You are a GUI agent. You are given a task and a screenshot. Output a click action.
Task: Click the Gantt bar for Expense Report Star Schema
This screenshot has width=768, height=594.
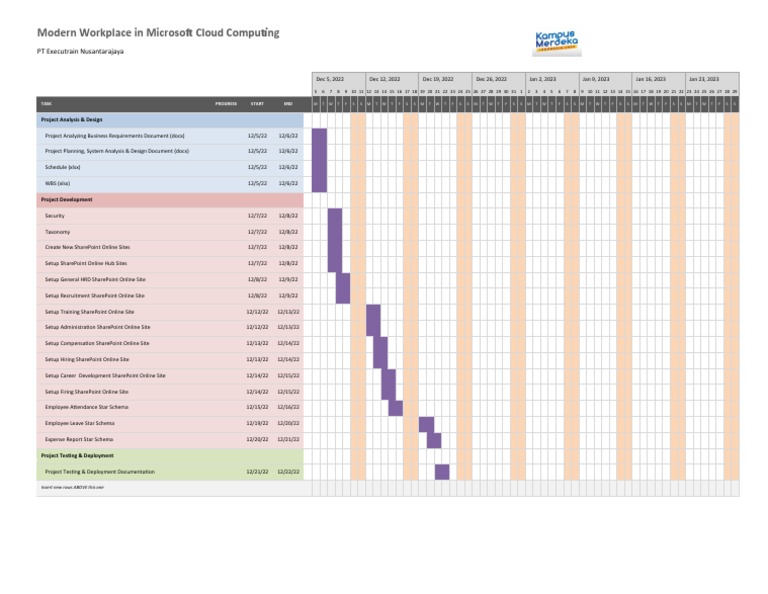pyautogui.click(x=434, y=439)
